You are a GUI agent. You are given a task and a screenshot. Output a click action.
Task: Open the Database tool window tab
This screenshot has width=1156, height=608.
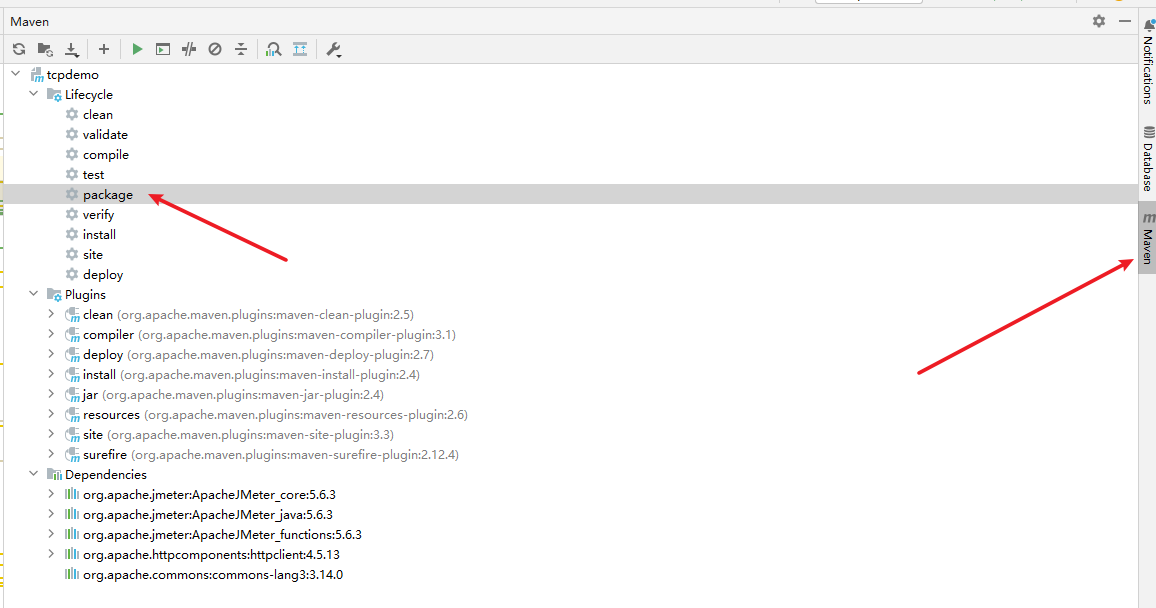point(1148,159)
